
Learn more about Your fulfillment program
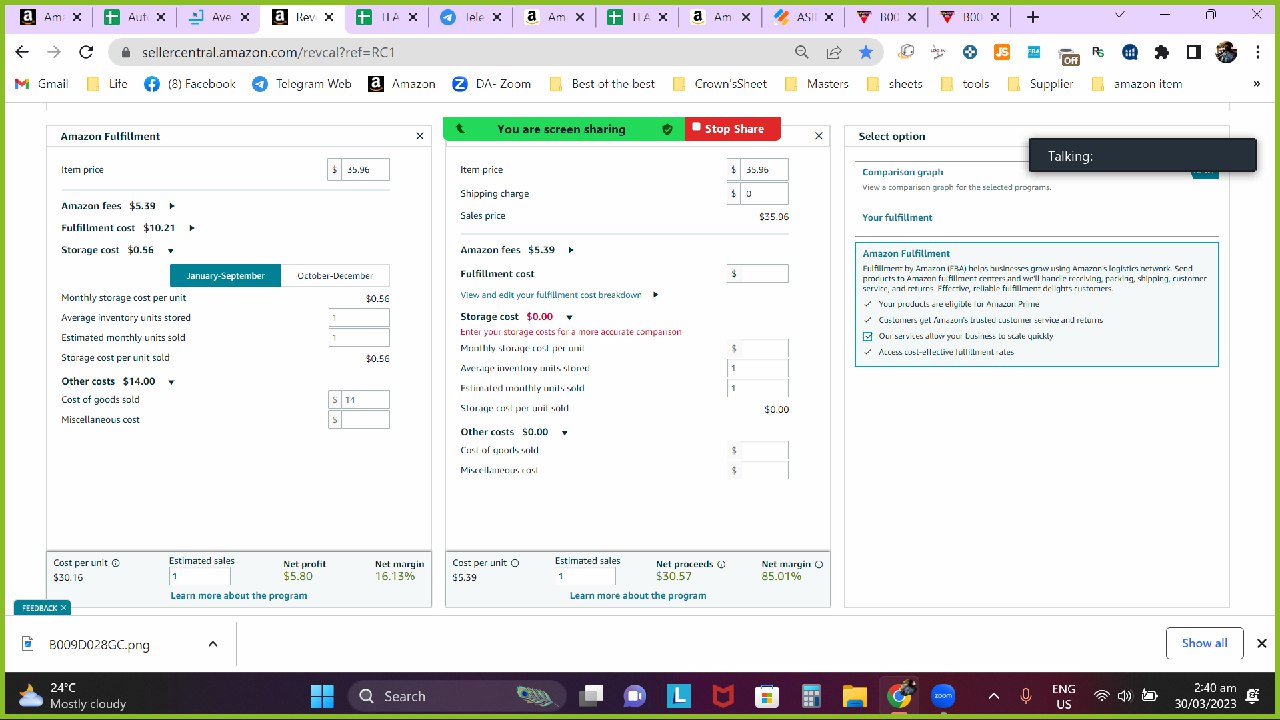[x=638, y=596]
